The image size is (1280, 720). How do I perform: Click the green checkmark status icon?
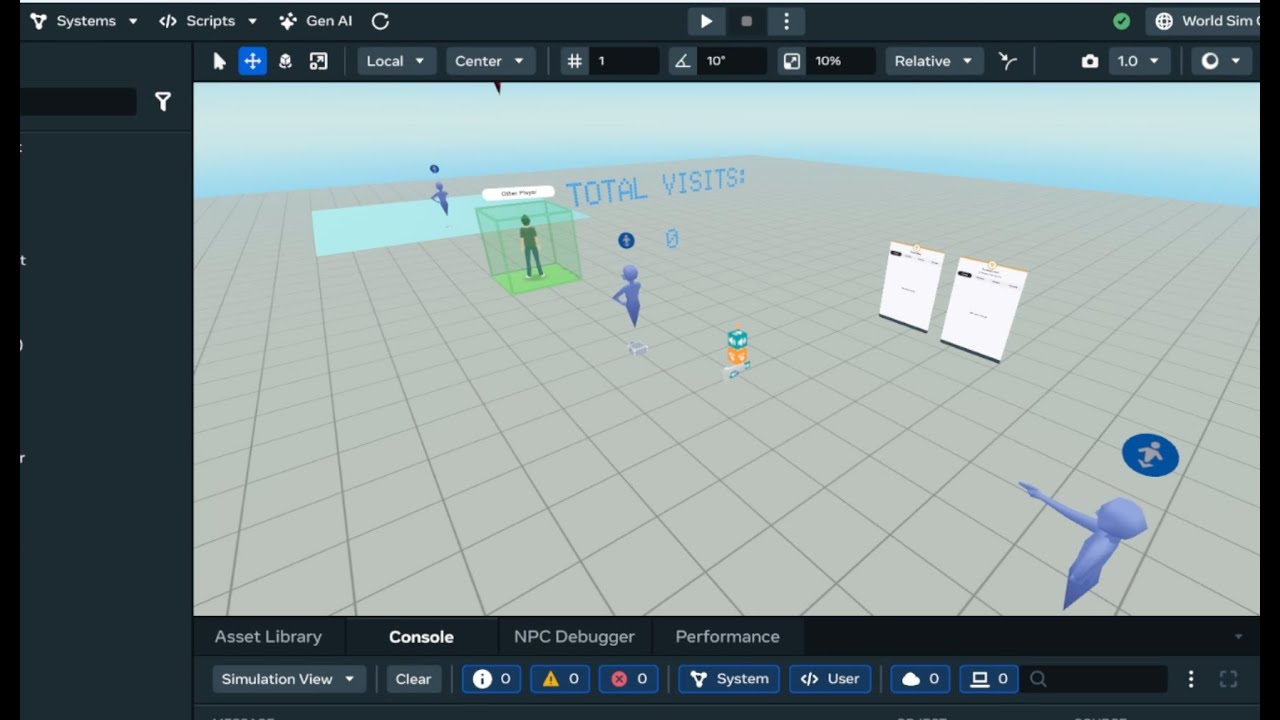pyautogui.click(x=1122, y=21)
